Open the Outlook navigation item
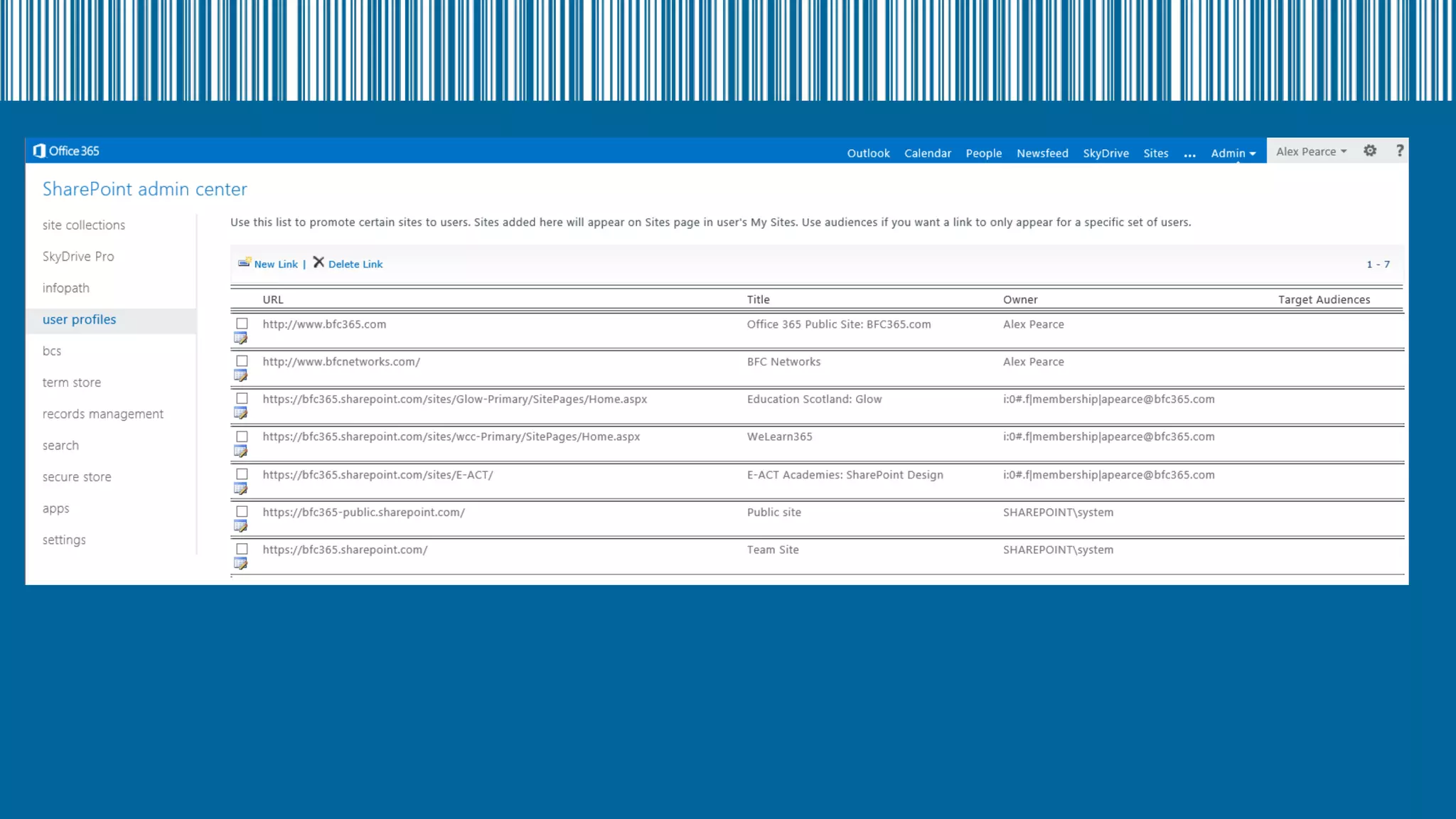The height and width of the screenshot is (819, 1456). click(x=868, y=154)
